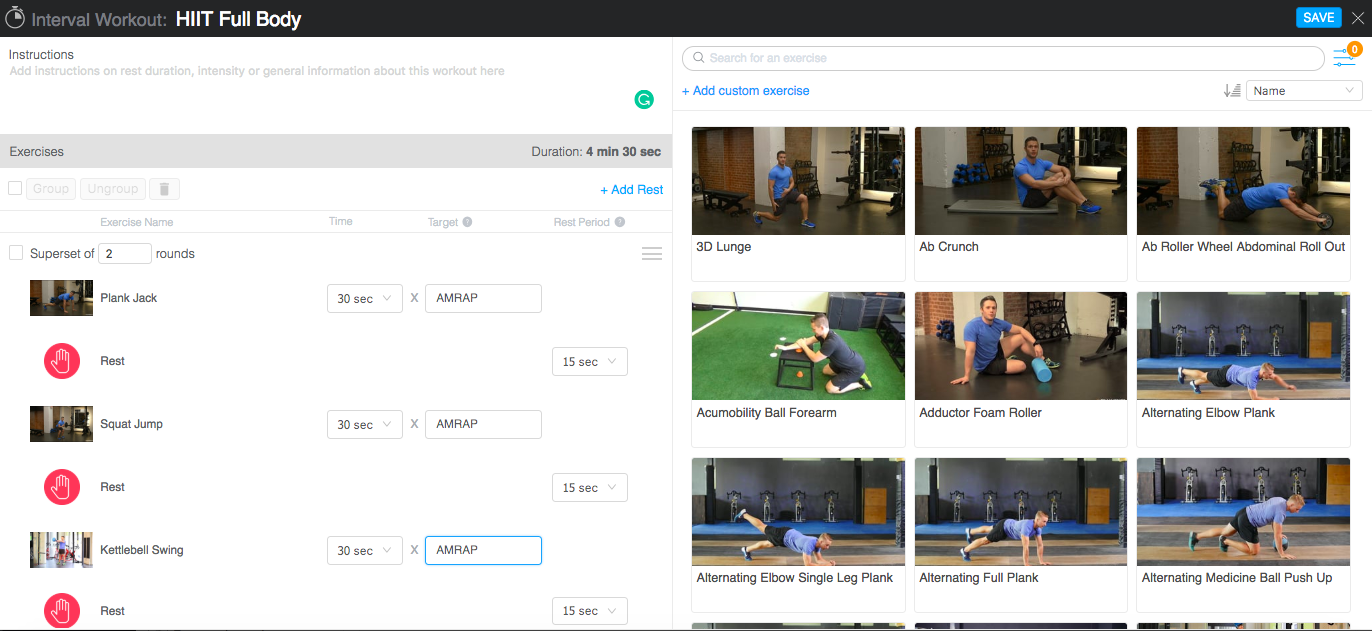The height and width of the screenshot is (631, 1372).
Task: Select the Ab Crunch exercise card
Action: point(1021,204)
